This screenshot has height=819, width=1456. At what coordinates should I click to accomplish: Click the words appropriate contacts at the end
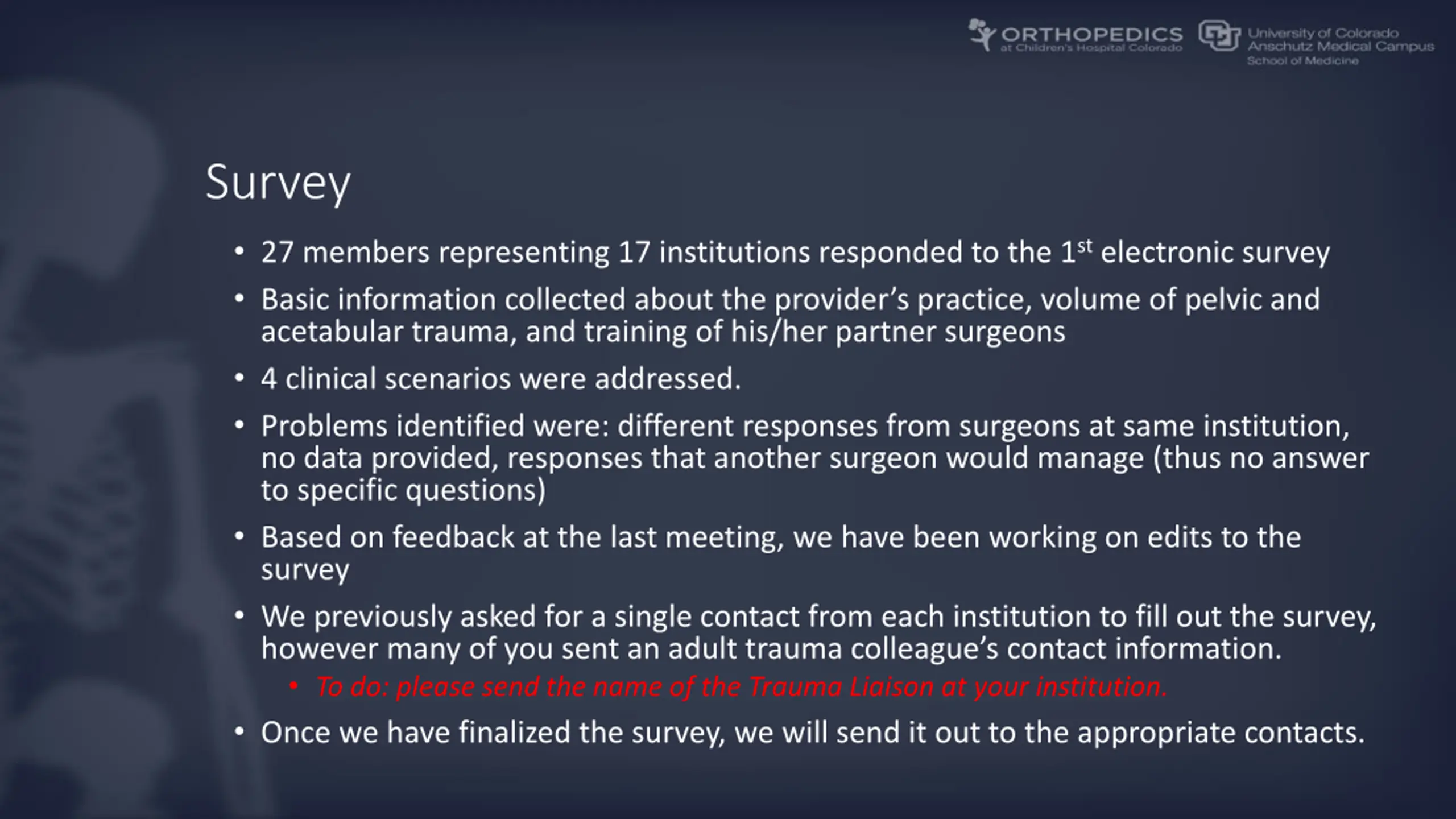[1221, 733]
